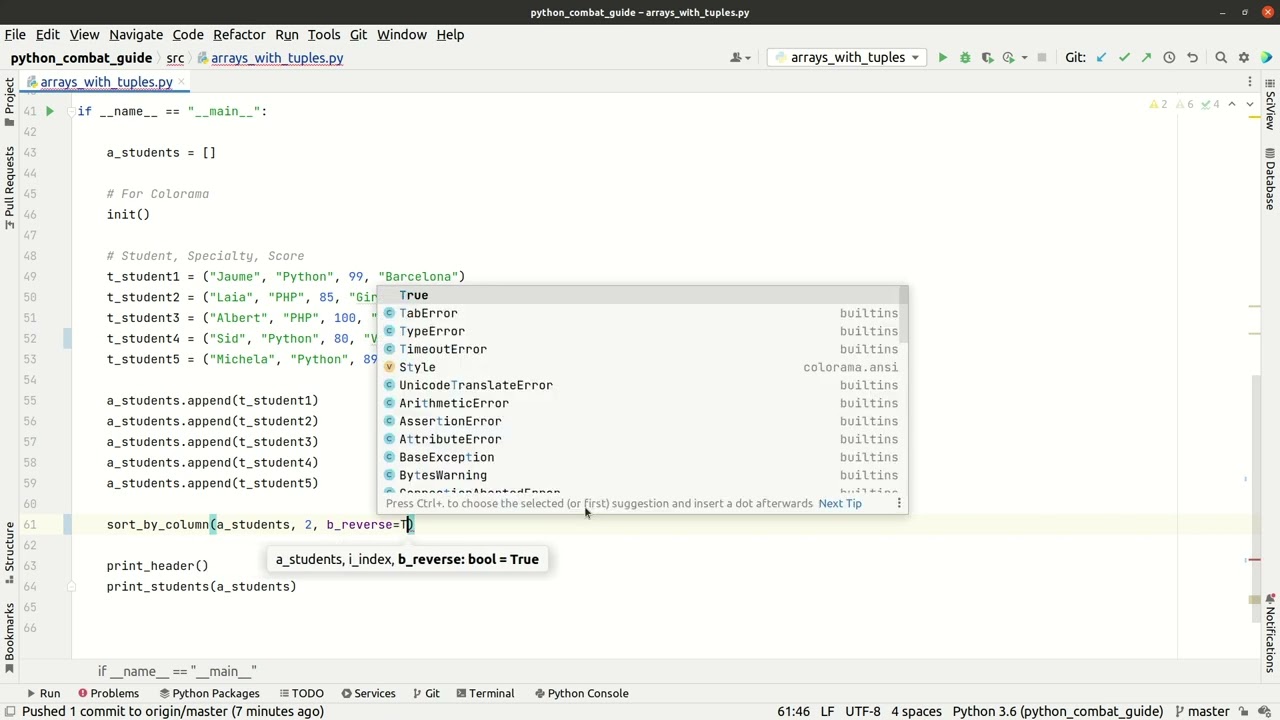Open the Python Console tool window

click(581, 693)
